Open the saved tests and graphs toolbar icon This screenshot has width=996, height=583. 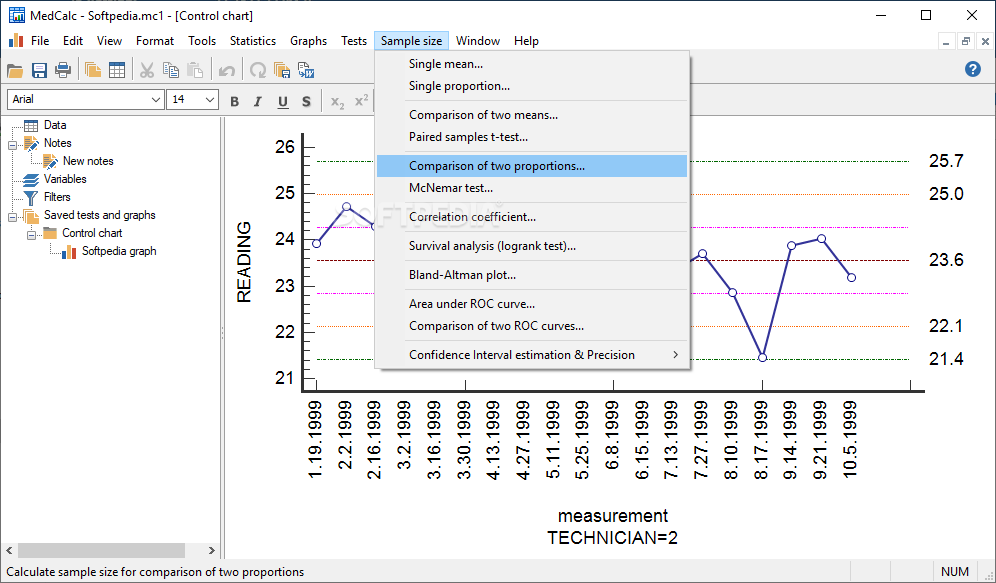tap(93, 70)
